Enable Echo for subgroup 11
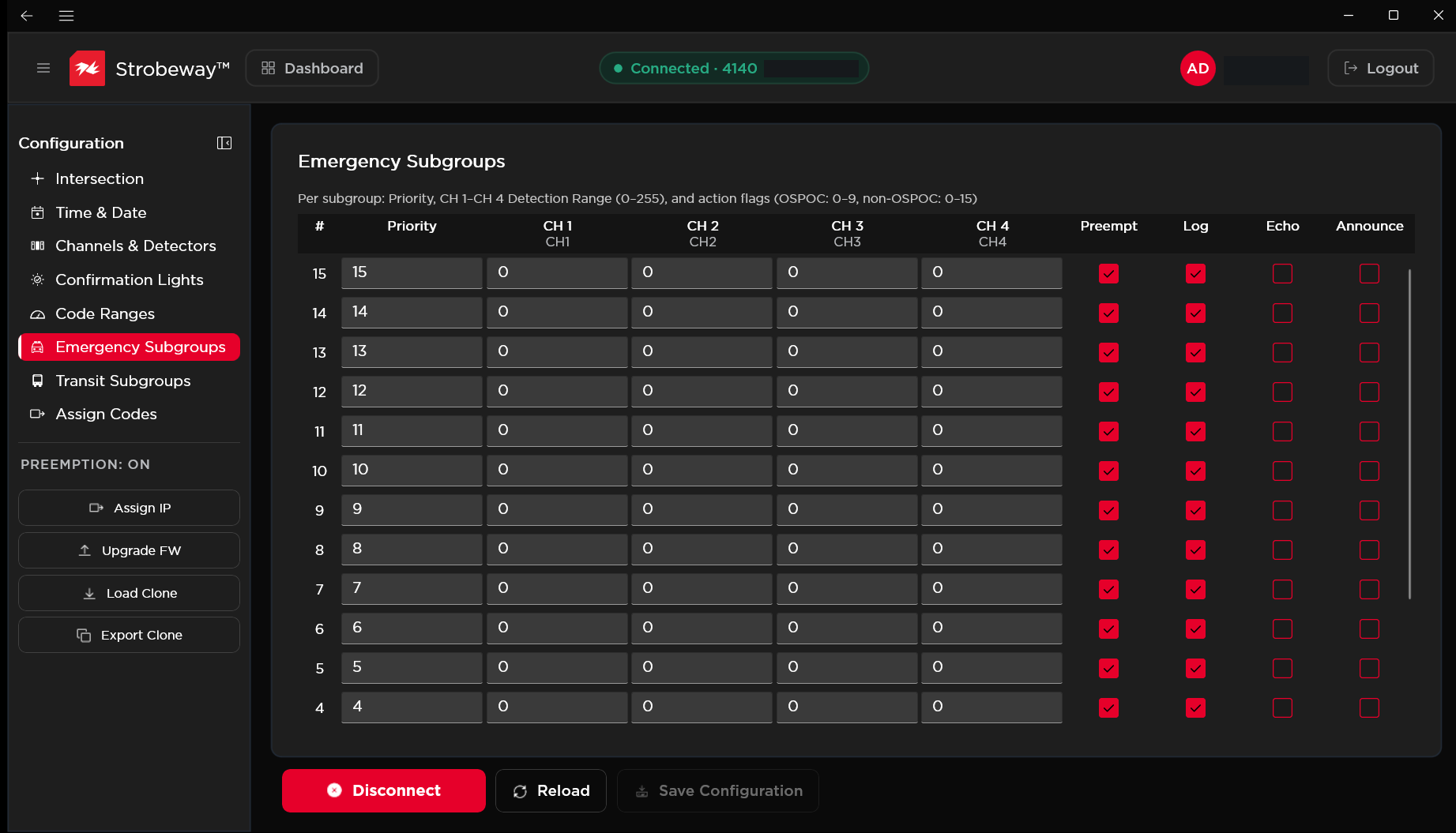This screenshot has width=1456, height=833. (x=1282, y=431)
